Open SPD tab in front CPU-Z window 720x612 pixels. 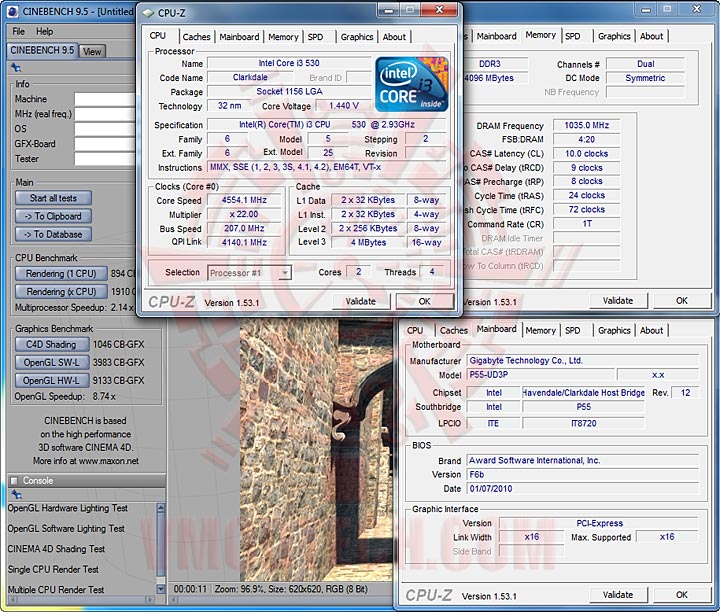click(315, 37)
